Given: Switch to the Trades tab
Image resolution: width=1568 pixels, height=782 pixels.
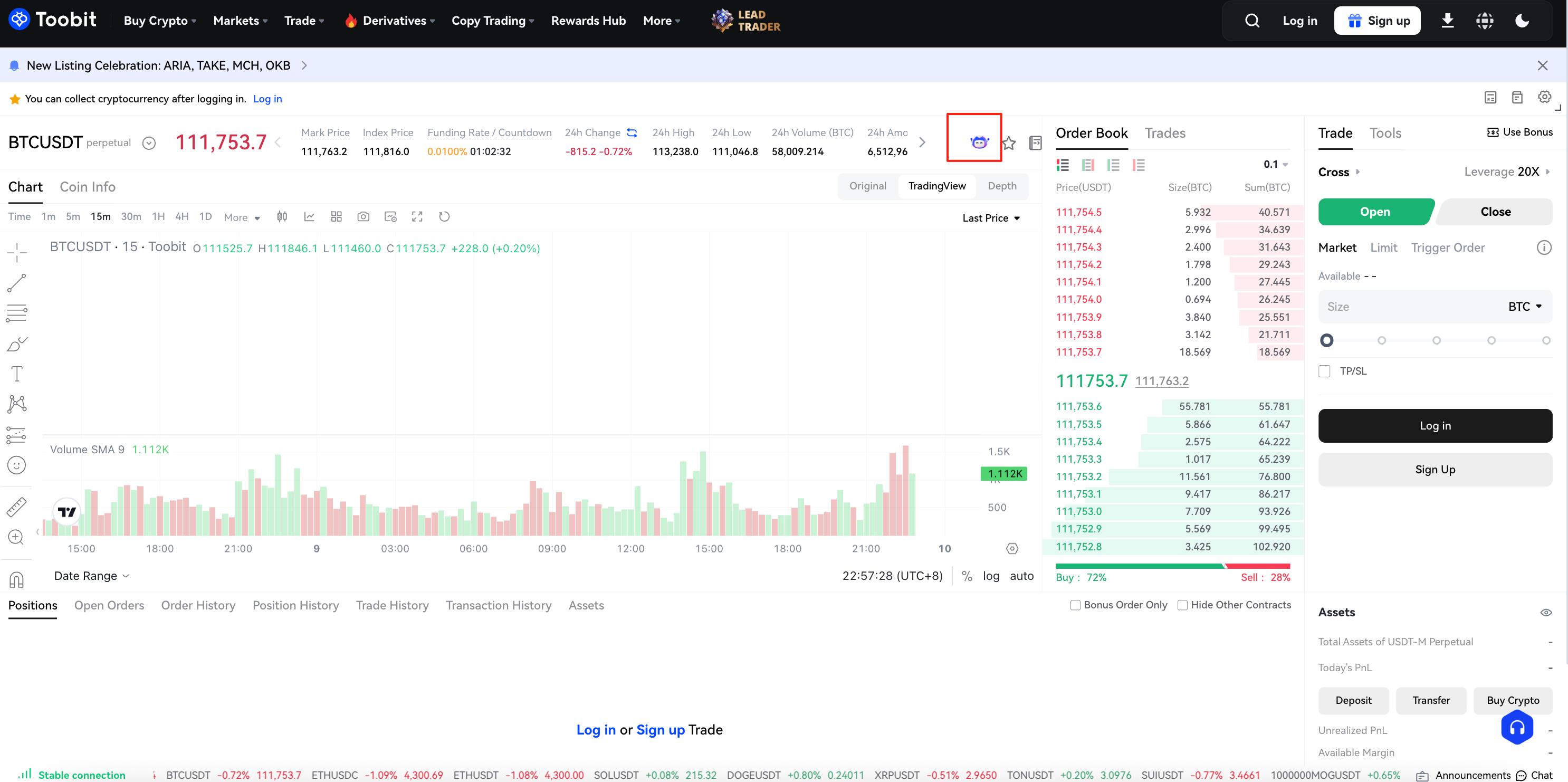Looking at the screenshot, I should click(x=1164, y=132).
